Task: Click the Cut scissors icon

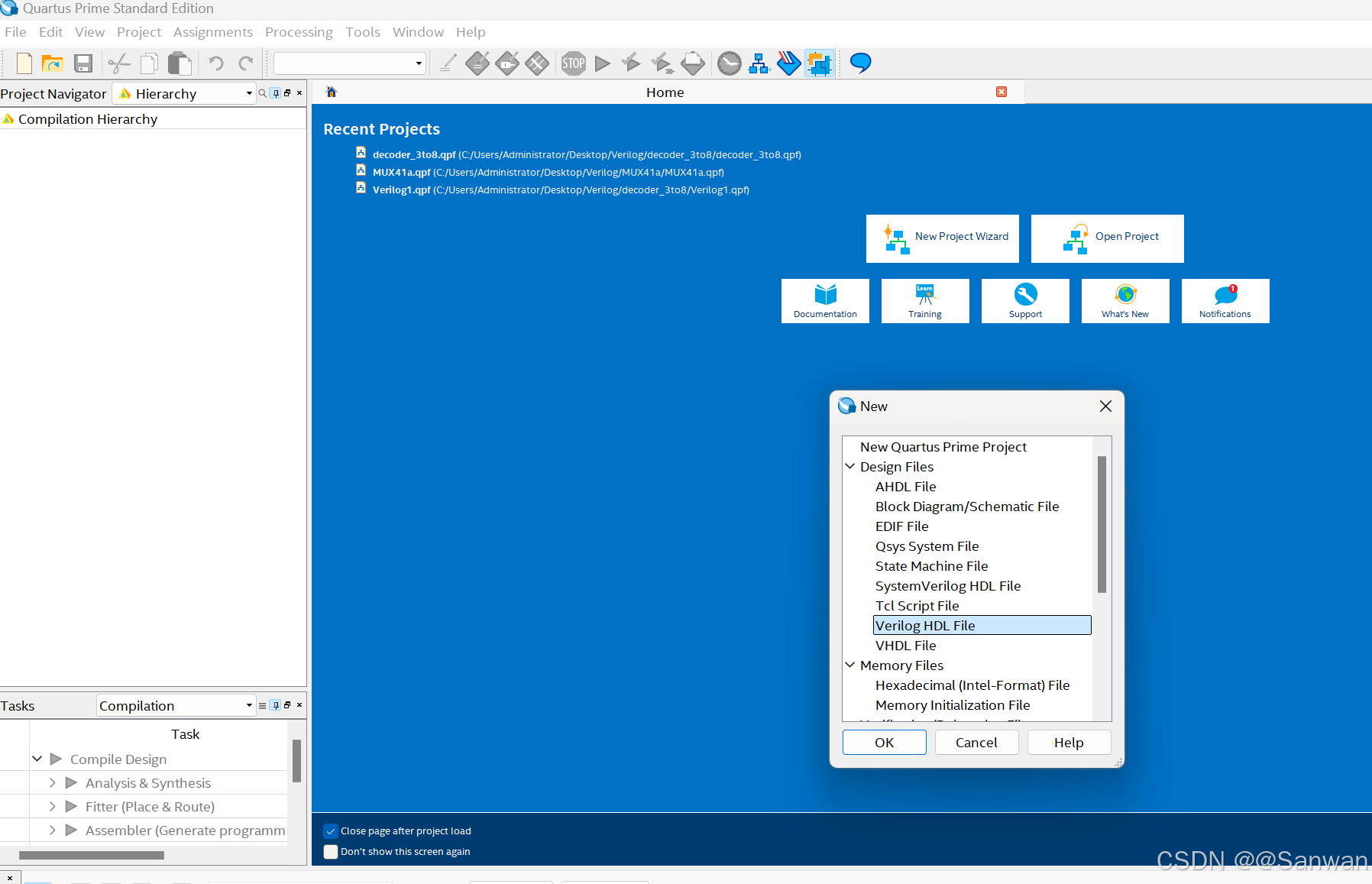Action: tap(119, 63)
